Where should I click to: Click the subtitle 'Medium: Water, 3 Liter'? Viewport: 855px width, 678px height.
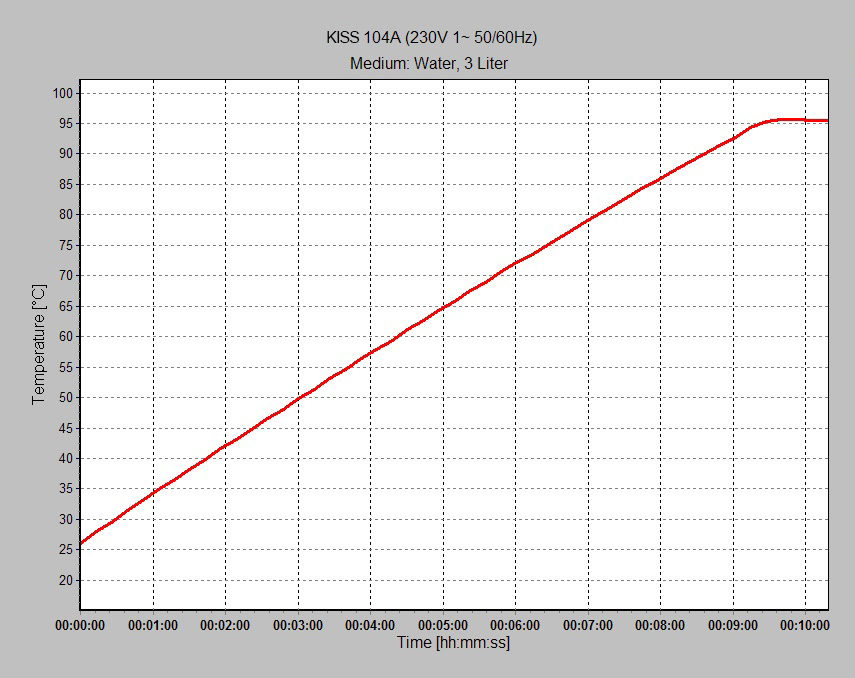(x=429, y=63)
